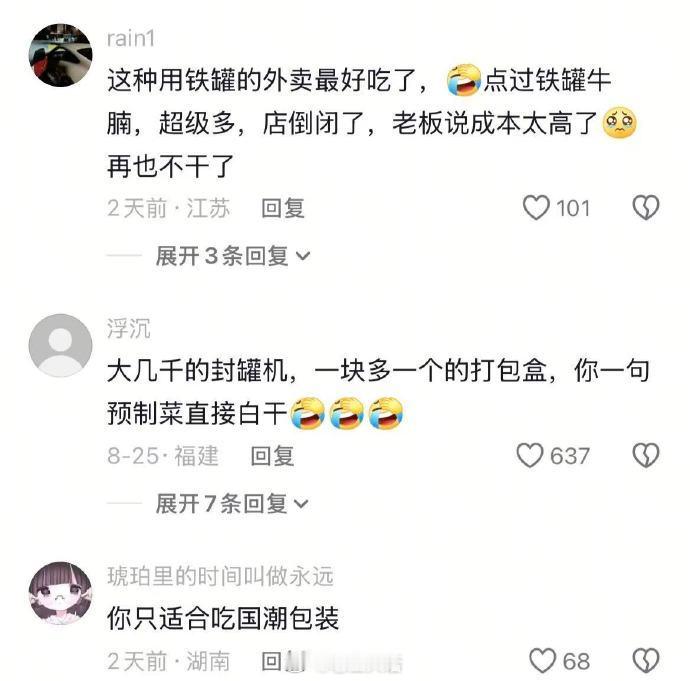Image resolution: width=690 pixels, height=681 pixels.
Task: Like 浮沉's comment showing 637 likes
Action: pyautogui.click(x=530, y=455)
